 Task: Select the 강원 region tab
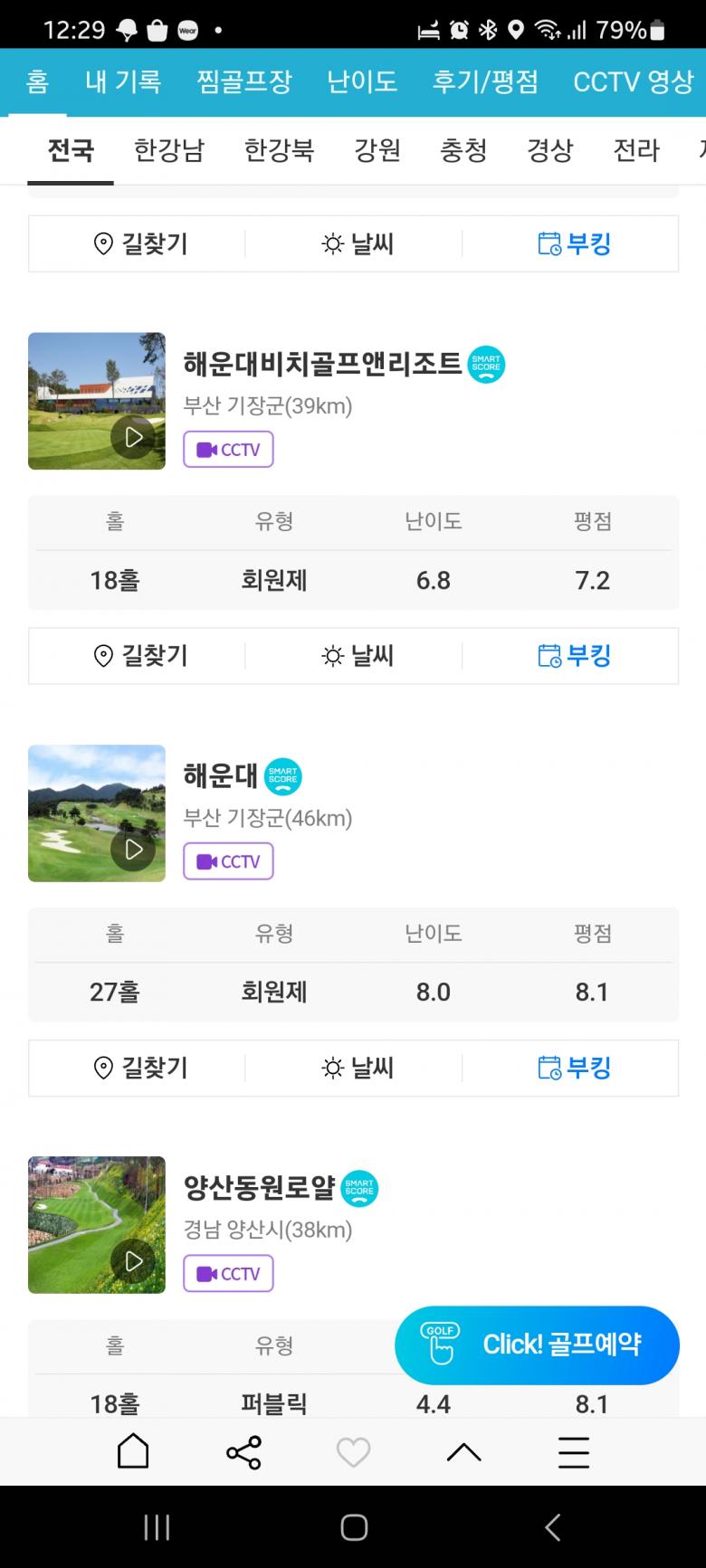(377, 149)
